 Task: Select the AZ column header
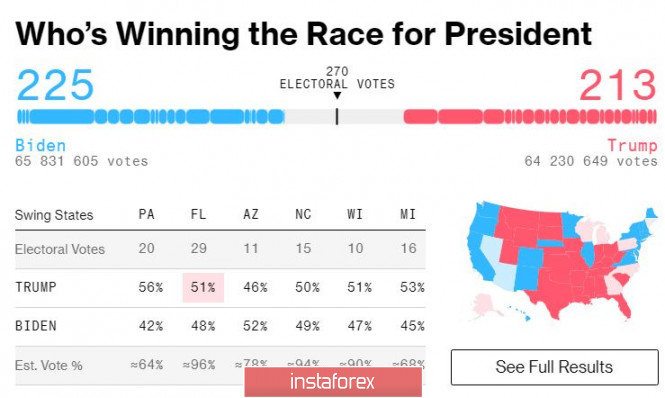[x=251, y=214]
